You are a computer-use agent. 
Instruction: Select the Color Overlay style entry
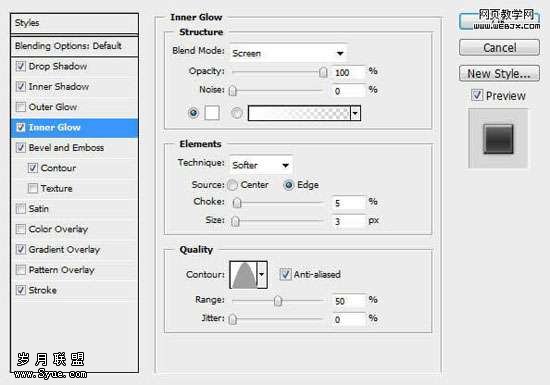(x=58, y=229)
